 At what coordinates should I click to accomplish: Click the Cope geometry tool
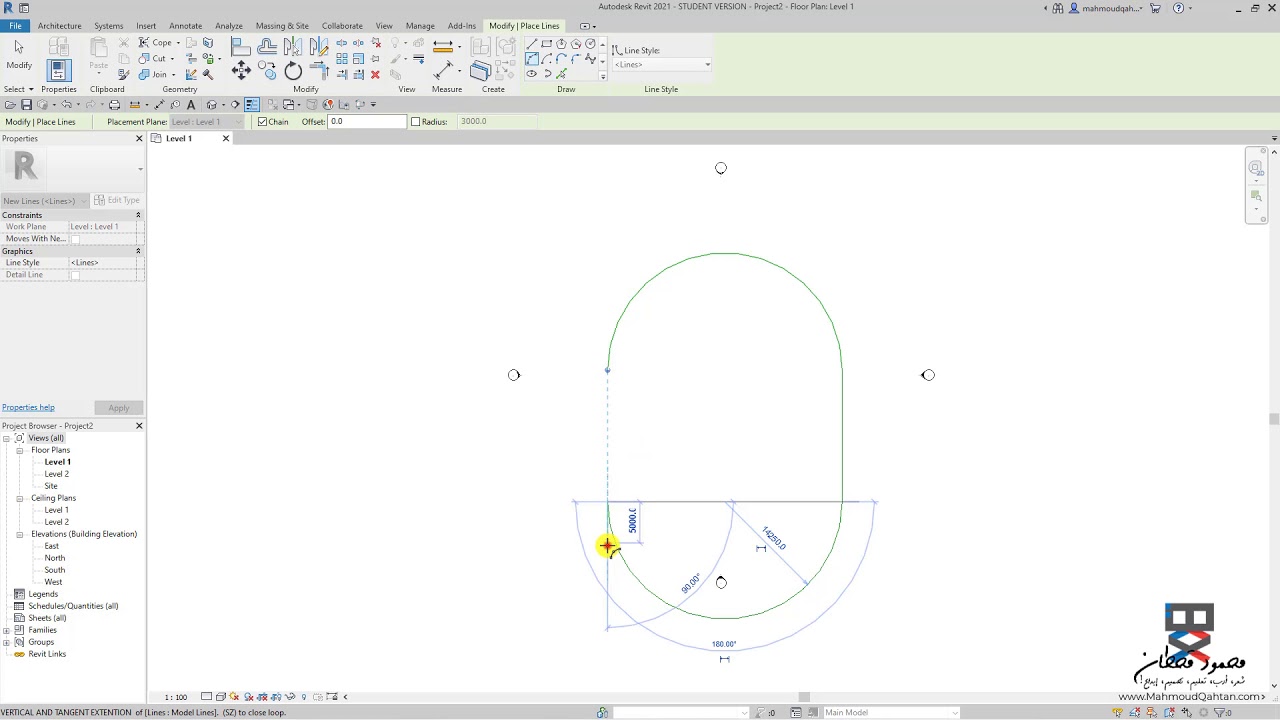tap(154, 43)
